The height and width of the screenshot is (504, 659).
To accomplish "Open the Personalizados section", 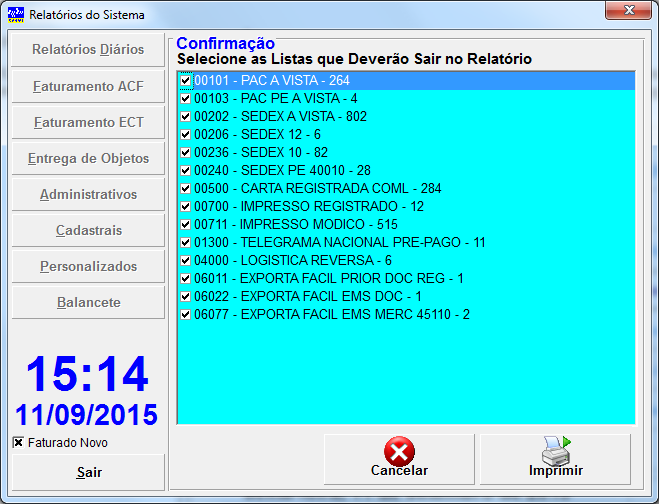I will 88,267.
